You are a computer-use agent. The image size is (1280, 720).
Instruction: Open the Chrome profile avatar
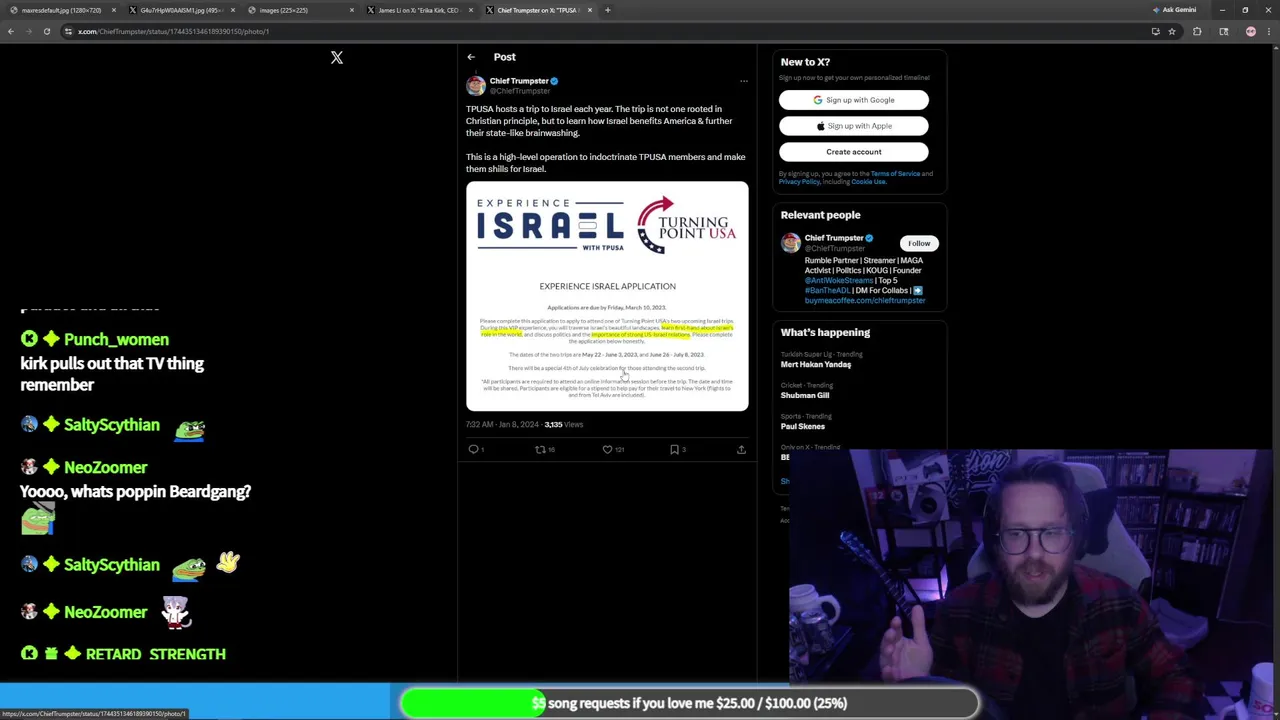click(x=1251, y=31)
